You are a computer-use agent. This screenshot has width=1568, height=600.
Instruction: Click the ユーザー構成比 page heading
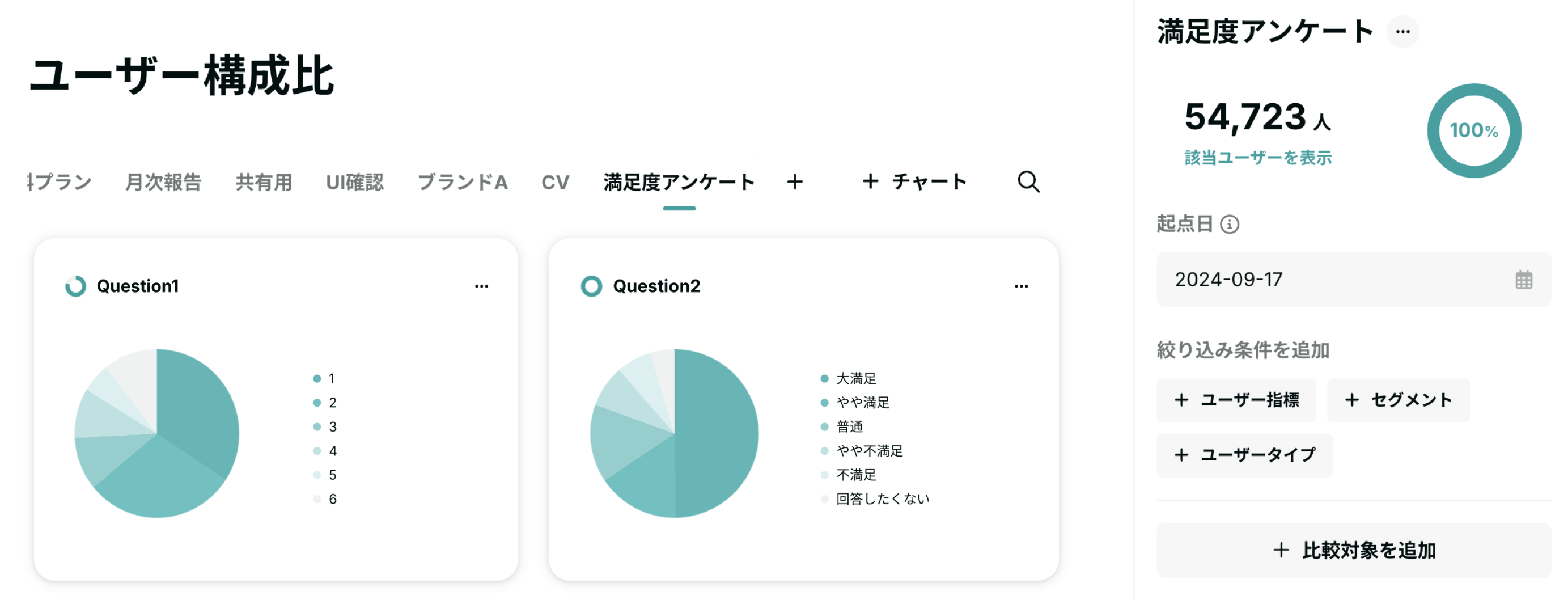tap(181, 75)
